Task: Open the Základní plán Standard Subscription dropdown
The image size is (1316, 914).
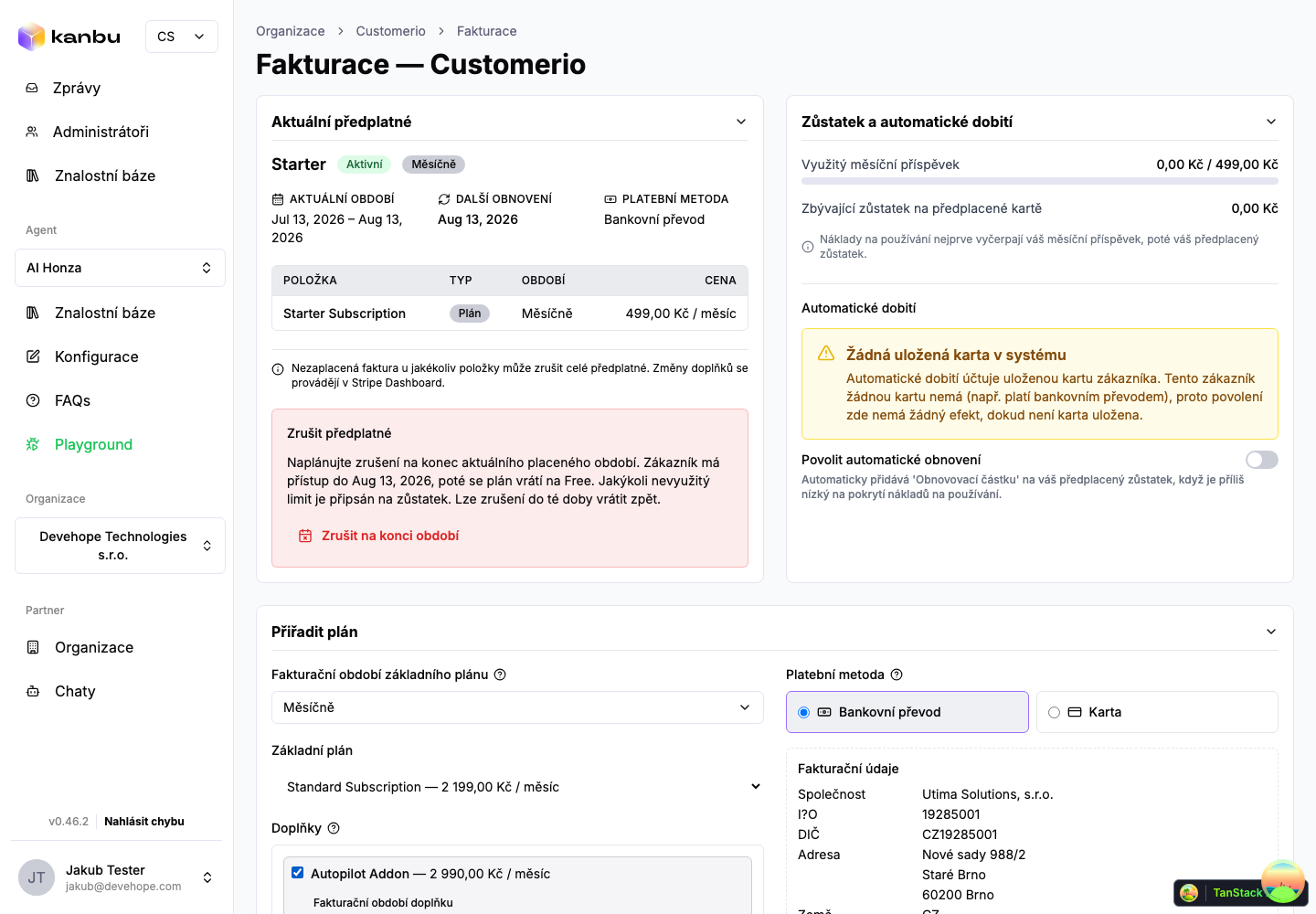Action: (x=517, y=787)
